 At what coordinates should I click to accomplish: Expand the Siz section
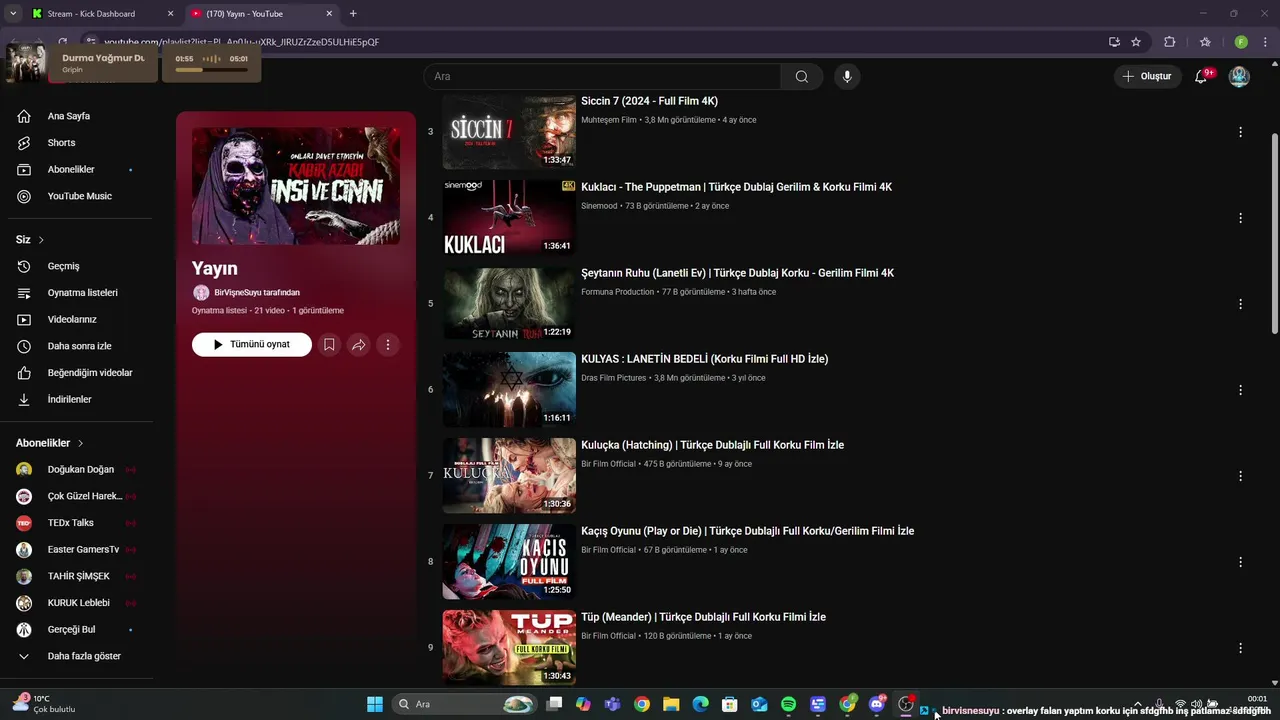pos(30,240)
